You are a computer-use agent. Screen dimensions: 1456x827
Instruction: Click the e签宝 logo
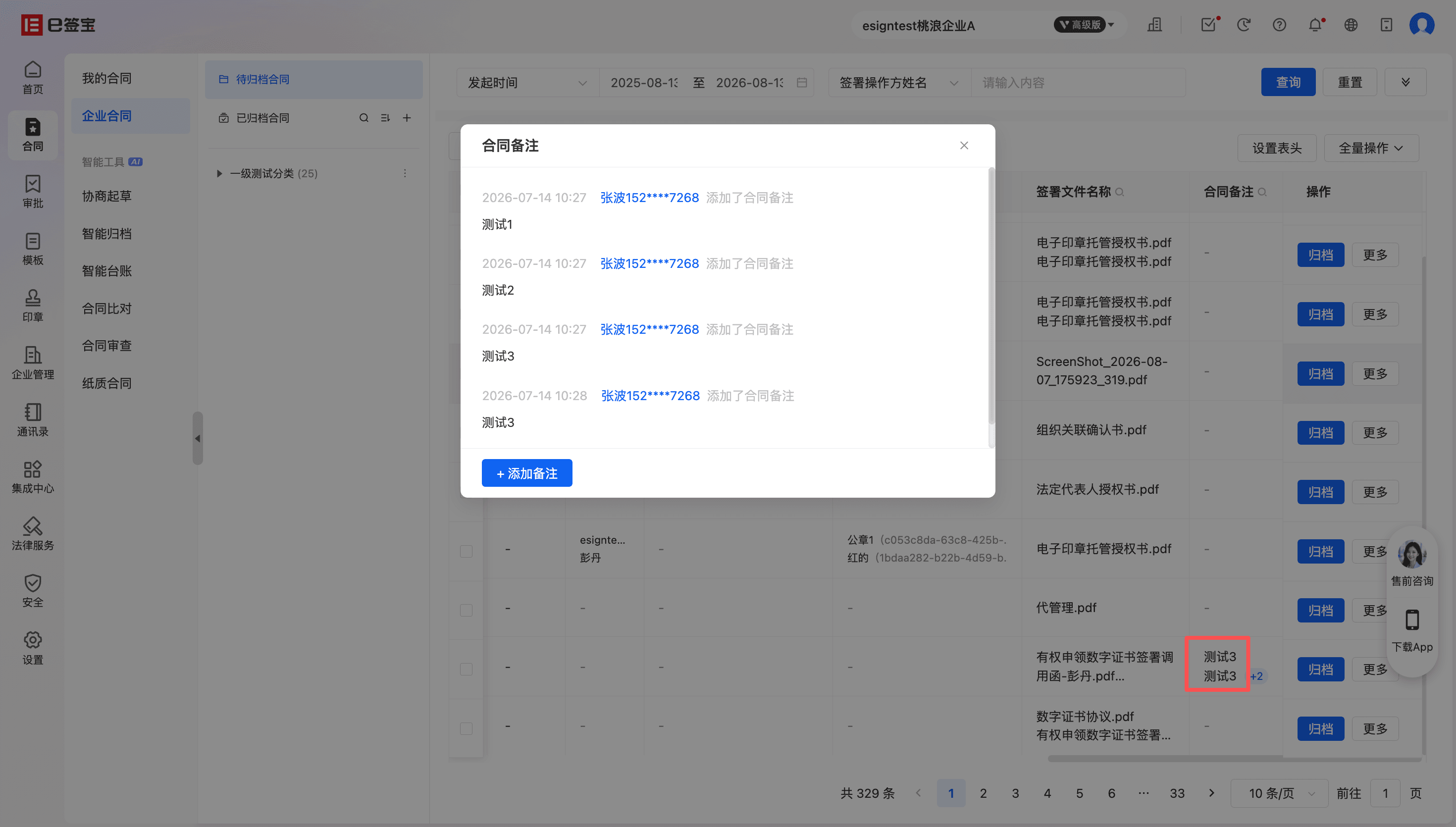coord(58,24)
